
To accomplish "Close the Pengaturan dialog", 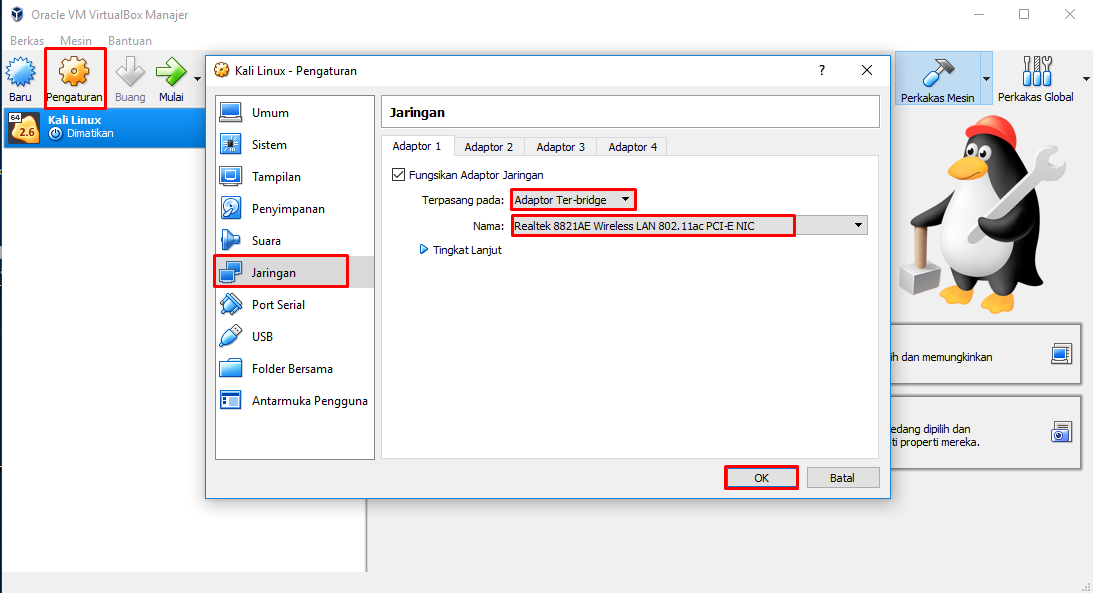I will [x=866, y=70].
